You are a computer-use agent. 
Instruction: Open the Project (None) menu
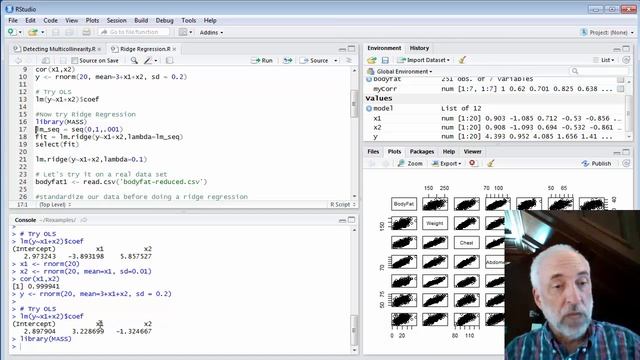click(607, 32)
